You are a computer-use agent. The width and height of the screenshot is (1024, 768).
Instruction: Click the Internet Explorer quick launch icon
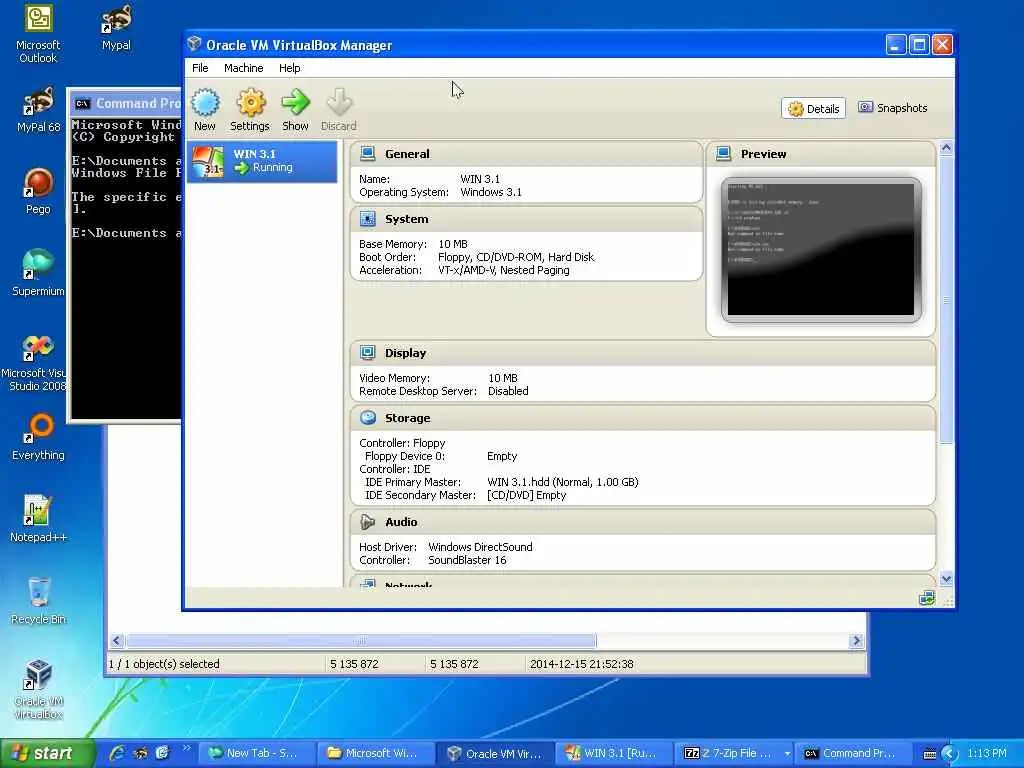coord(118,753)
